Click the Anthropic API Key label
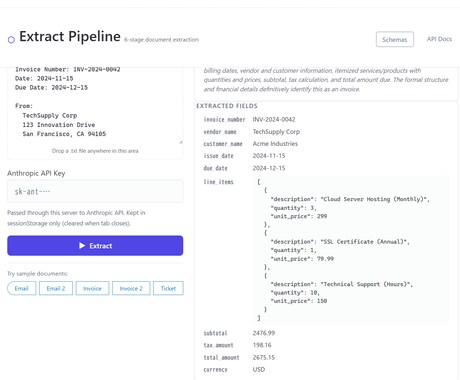Viewport: 460px width, 380px height. pyautogui.click(x=36, y=173)
